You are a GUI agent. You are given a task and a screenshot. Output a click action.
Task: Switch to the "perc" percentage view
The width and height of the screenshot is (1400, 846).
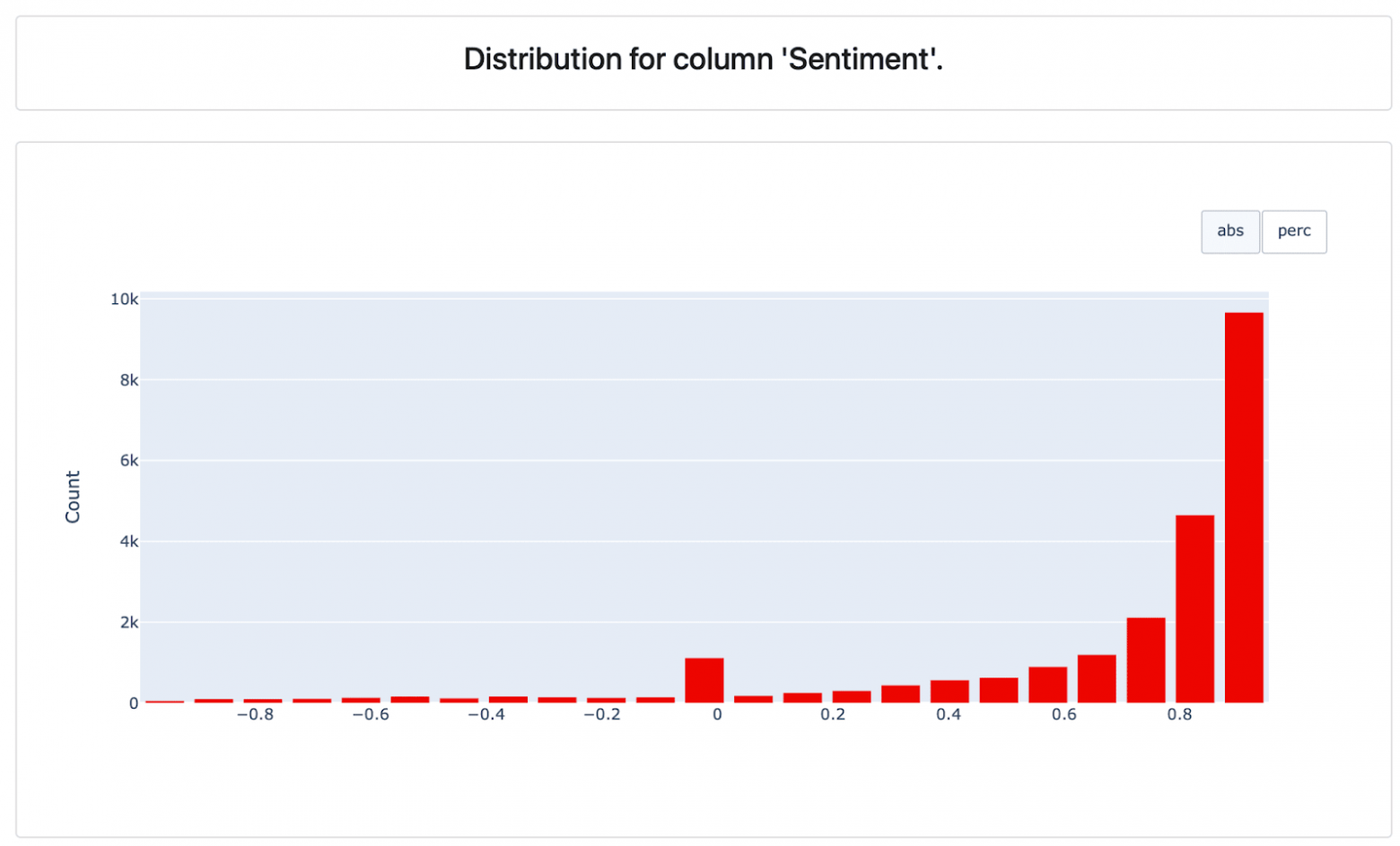tap(1293, 231)
